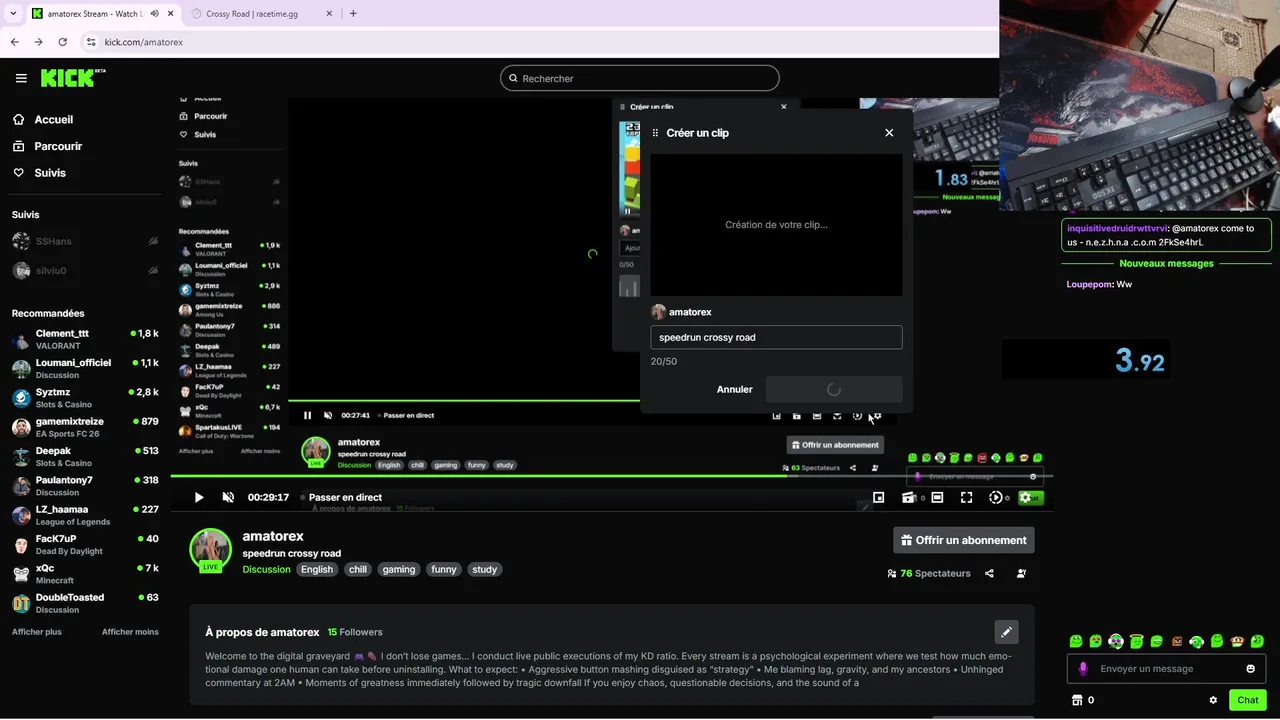Insert the mushroom emote above chat input
Screen dimensions: 1280x720
click(x=1237, y=641)
